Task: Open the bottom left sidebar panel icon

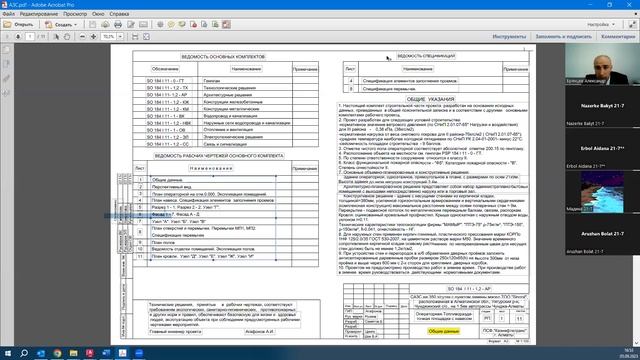Action: point(7,93)
